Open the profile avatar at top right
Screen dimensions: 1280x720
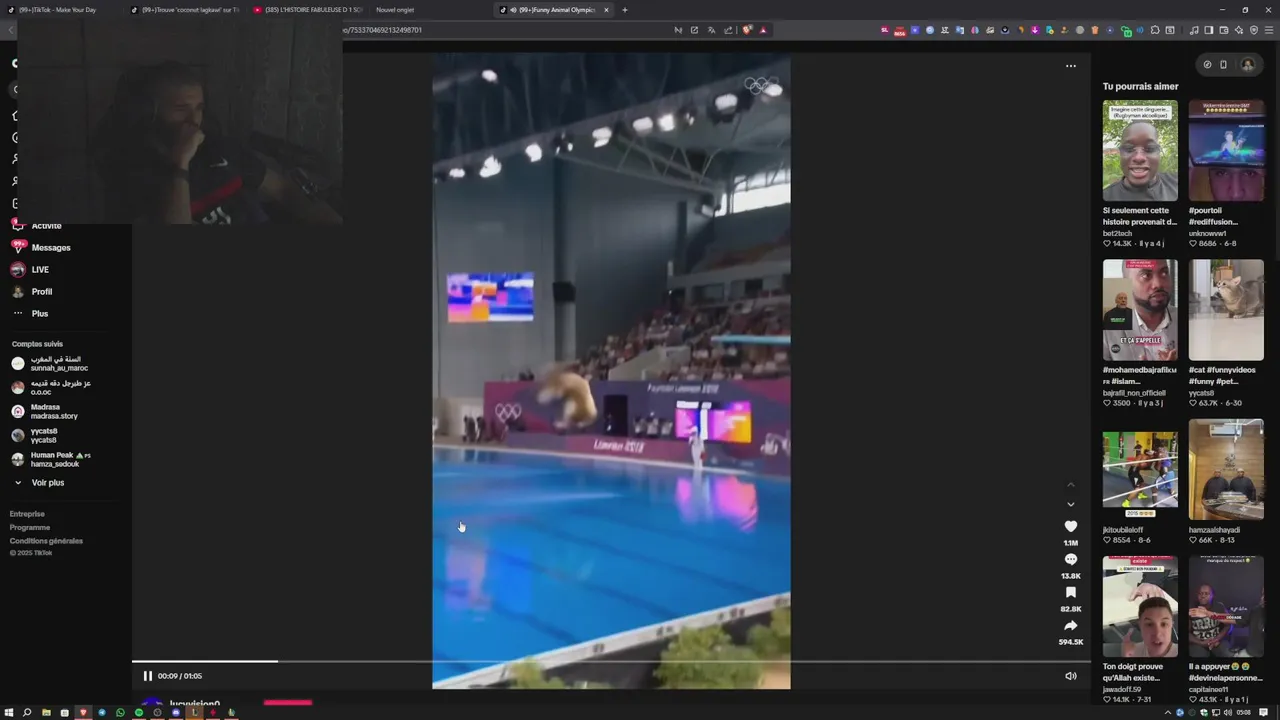(1247, 65)
